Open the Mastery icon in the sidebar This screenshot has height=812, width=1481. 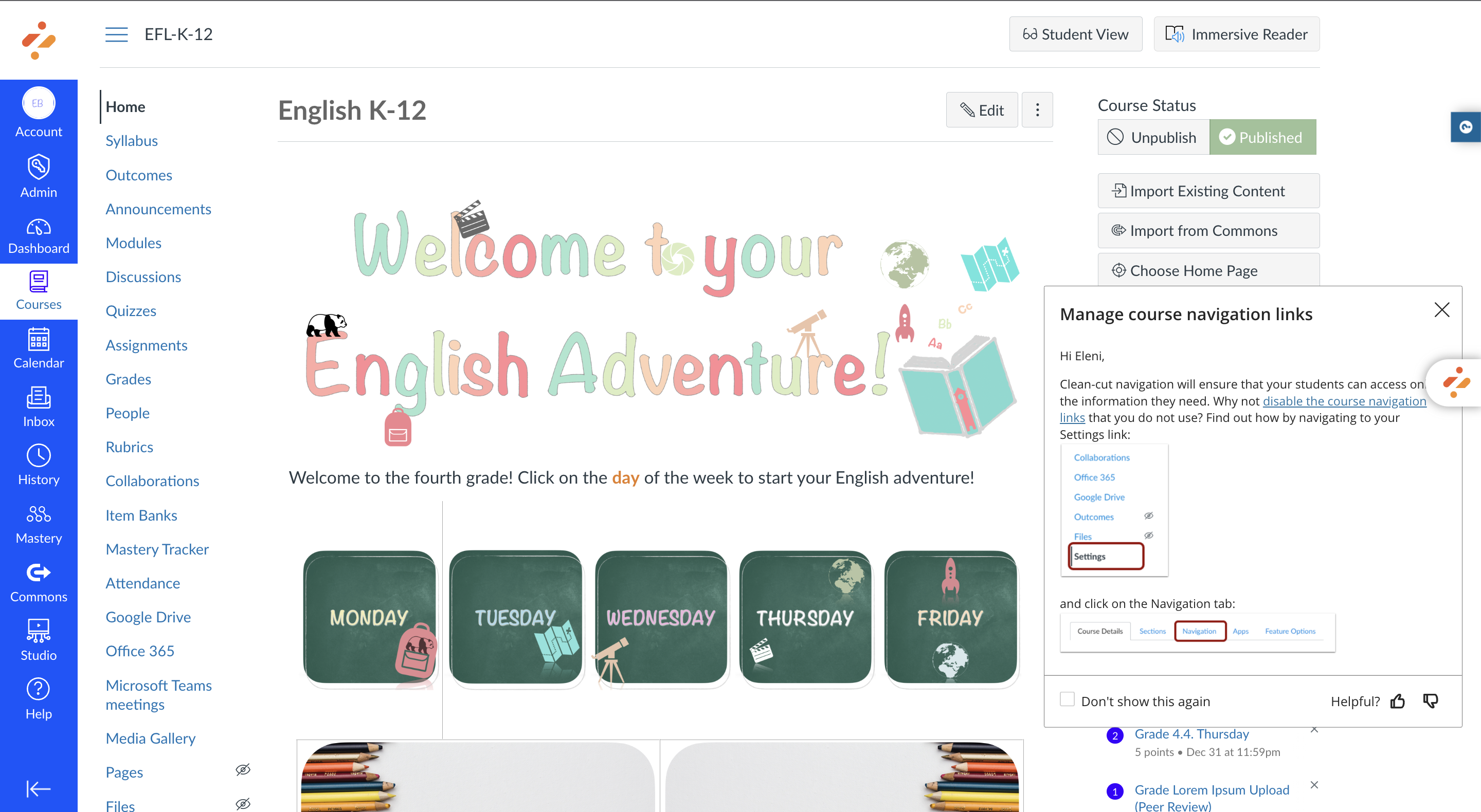[x=39, y=514]
